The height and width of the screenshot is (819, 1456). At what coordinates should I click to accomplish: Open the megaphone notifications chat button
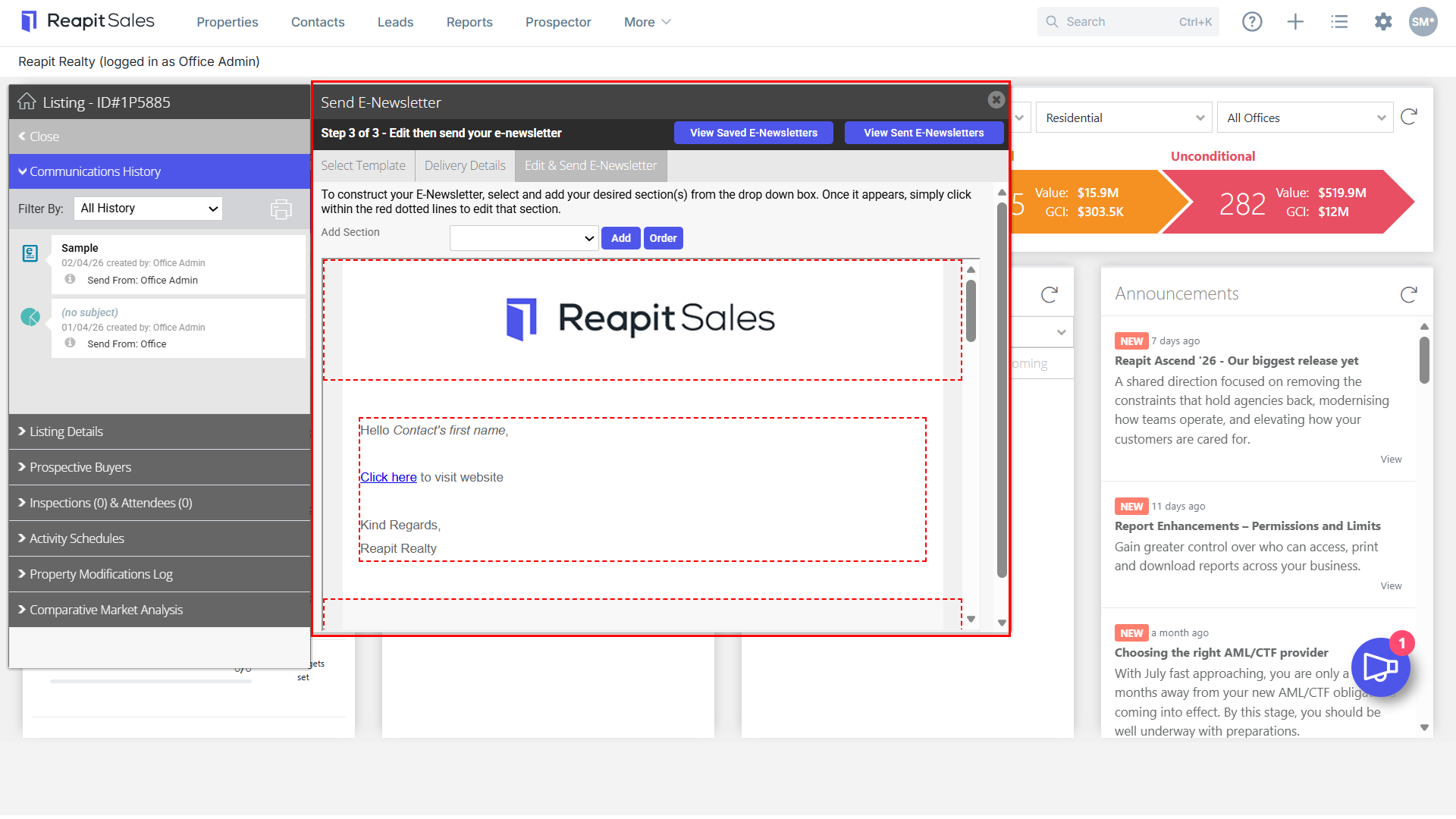[1380, 667]
